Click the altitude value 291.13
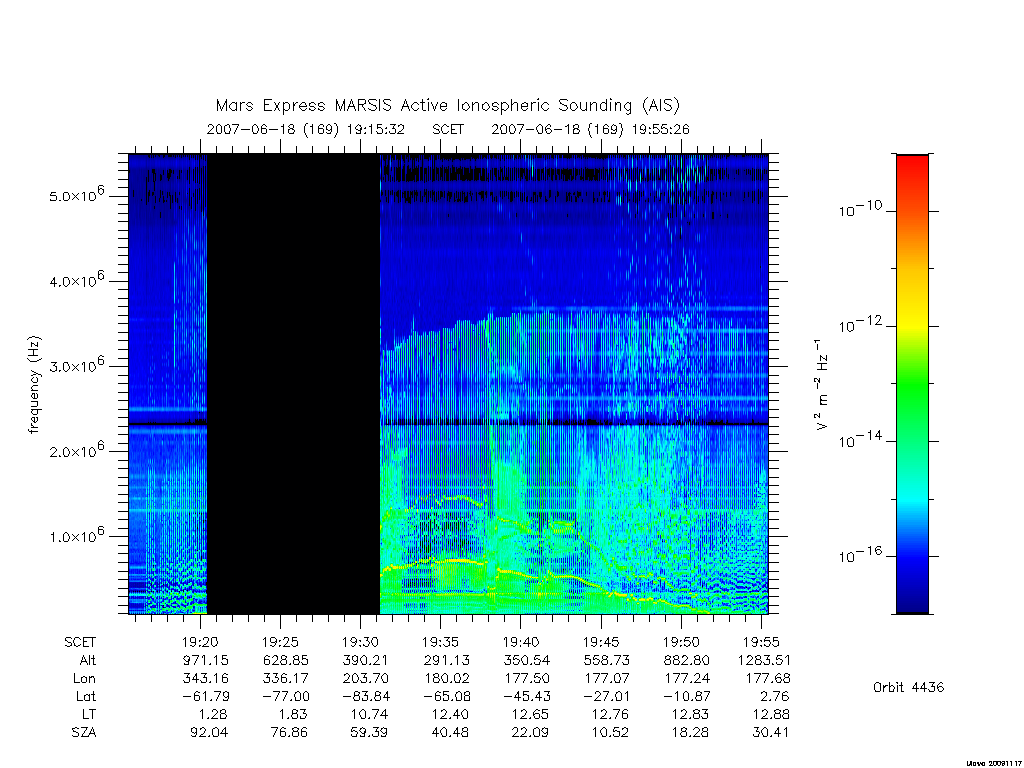1024x768 pixels. point(447,660)
